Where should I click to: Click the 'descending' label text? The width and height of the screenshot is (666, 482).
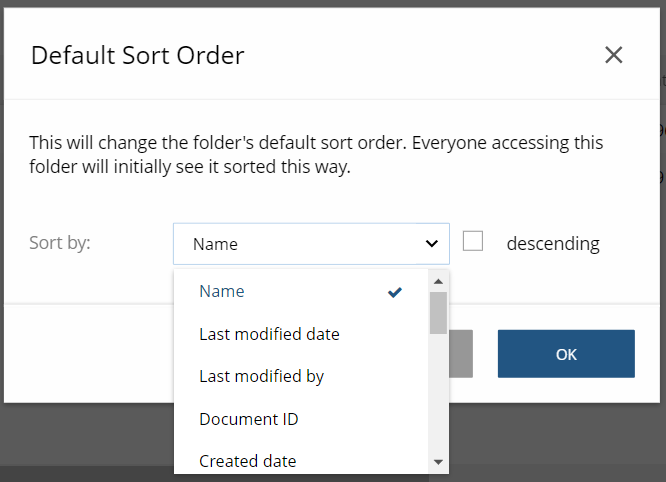tap(552, 243)
